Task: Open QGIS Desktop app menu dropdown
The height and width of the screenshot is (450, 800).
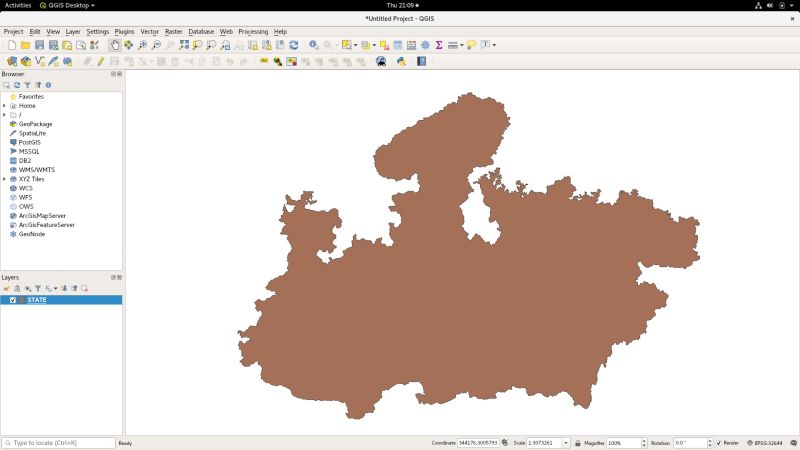Action: (67, 5)
